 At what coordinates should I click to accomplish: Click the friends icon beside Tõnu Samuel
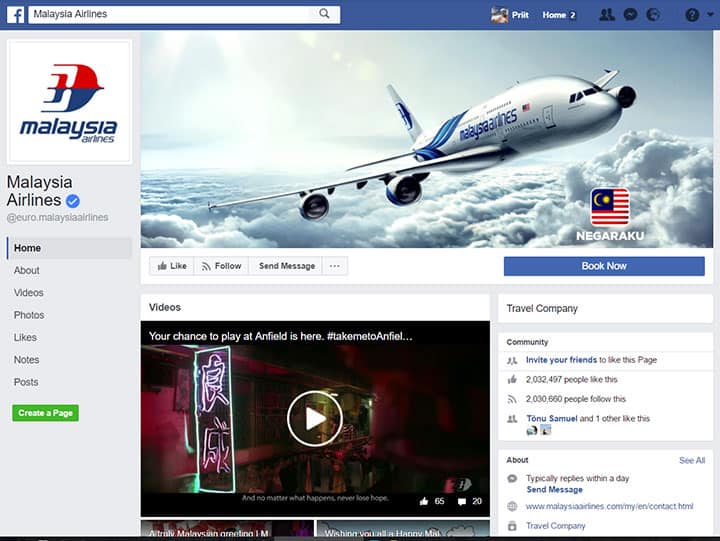click(512, 419)
